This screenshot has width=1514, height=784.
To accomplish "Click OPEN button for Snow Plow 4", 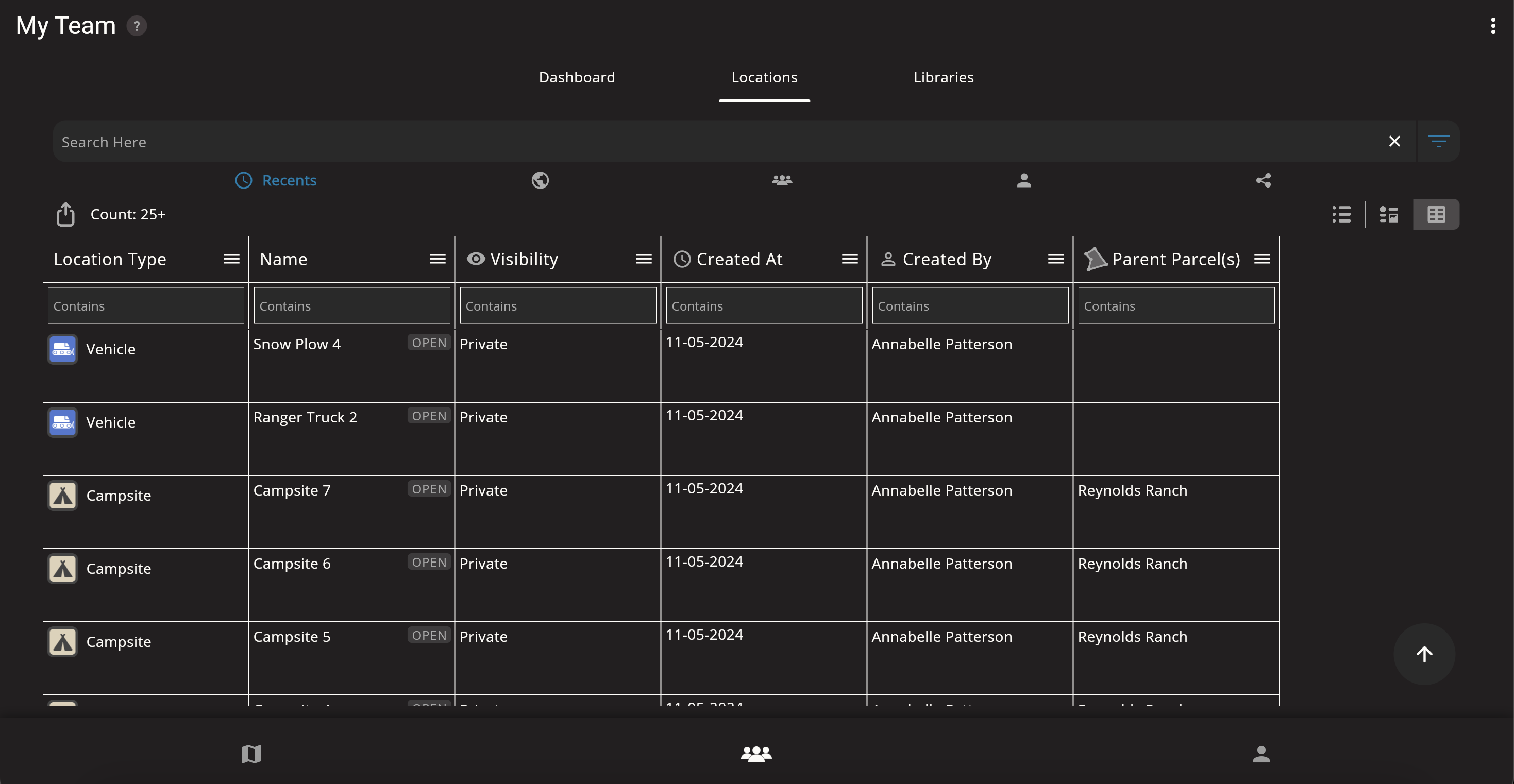I will pos(428,343).
